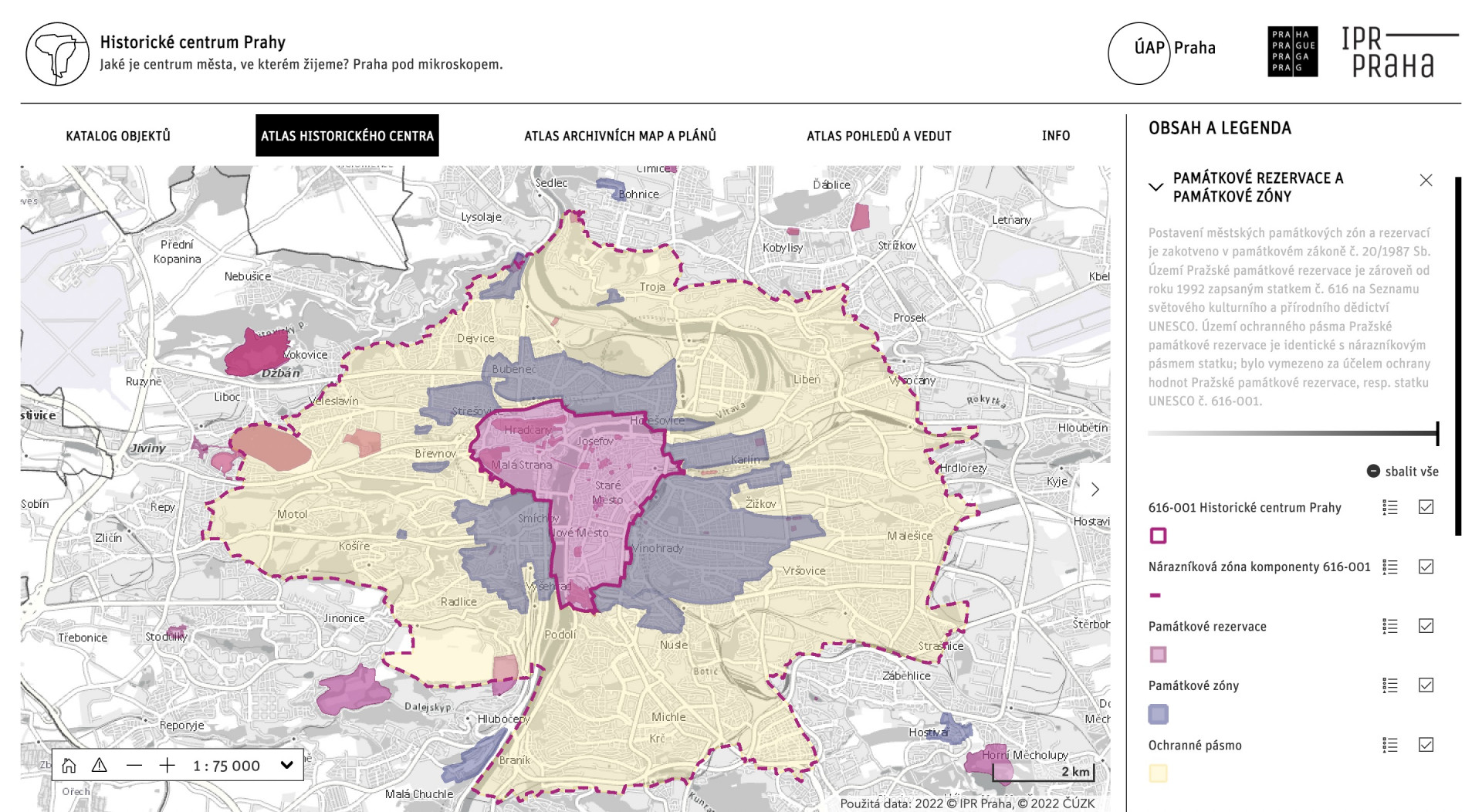Disable the Památkové zóny layer checkbox

click(x=1426, y=685)
